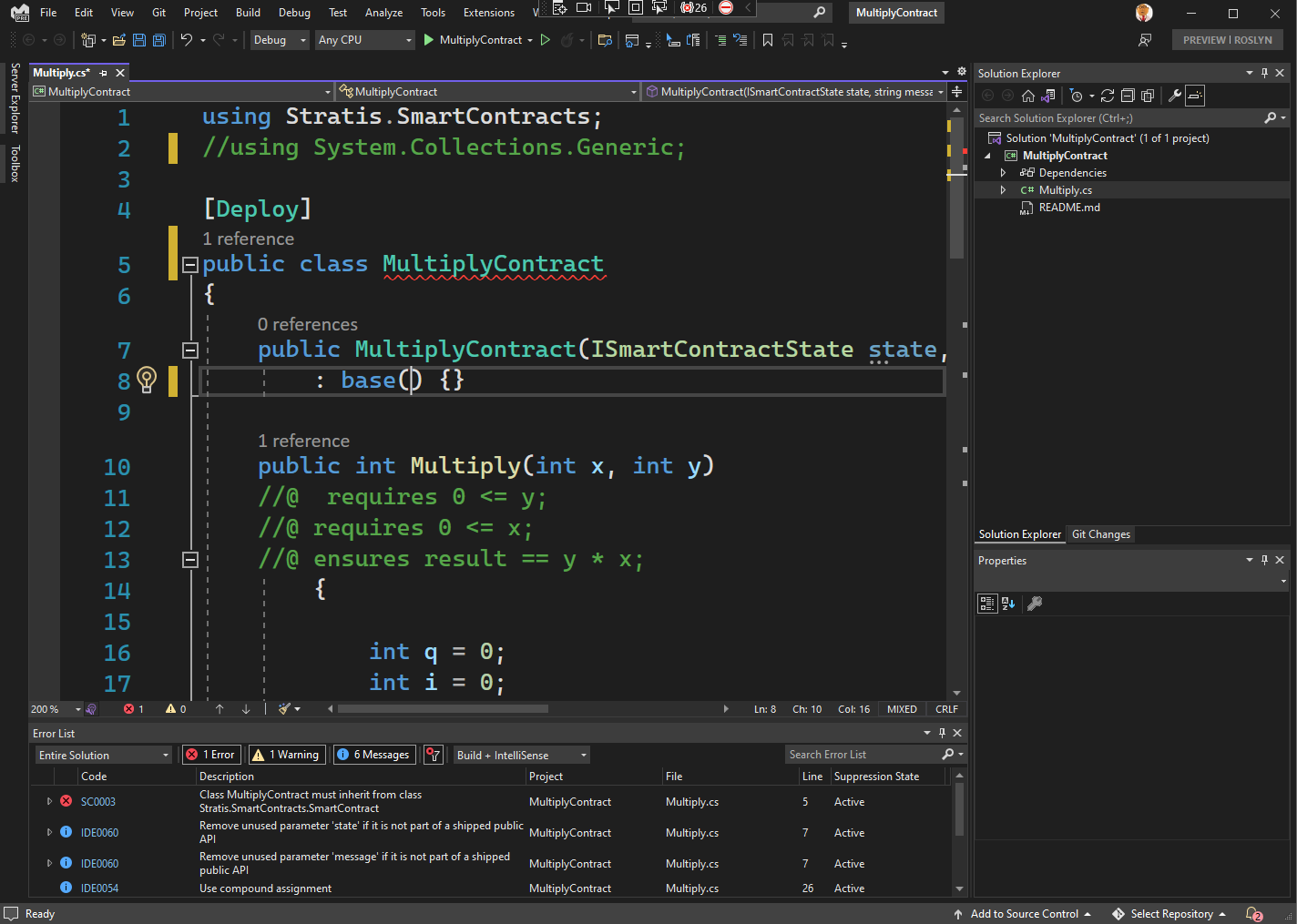Viewport: 1297px width, 924px height.
Task: Open Pending Changes Filter clock icon
Action: click(1077, 96)
